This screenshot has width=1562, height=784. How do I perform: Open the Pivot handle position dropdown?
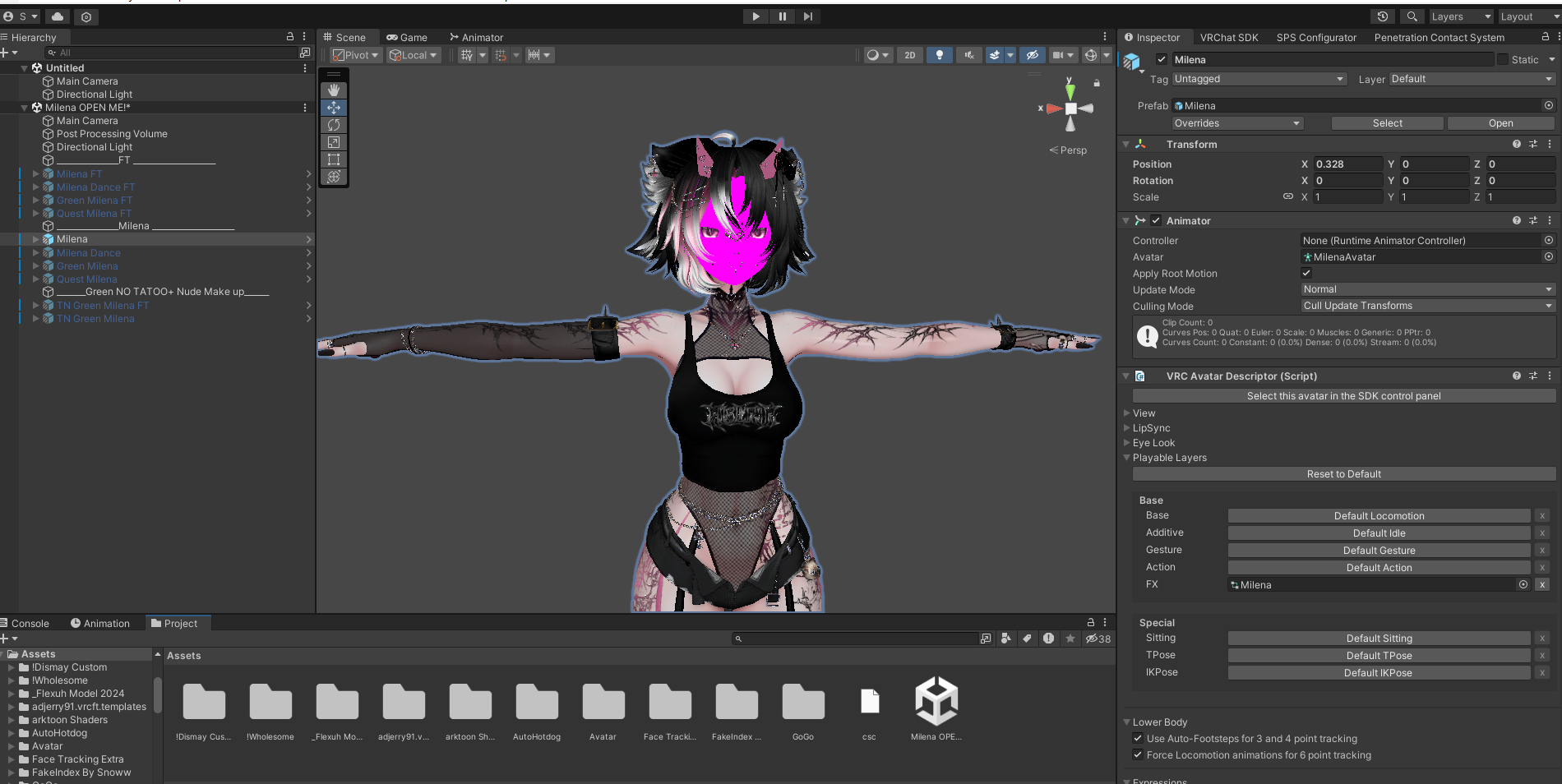(356, 55)
